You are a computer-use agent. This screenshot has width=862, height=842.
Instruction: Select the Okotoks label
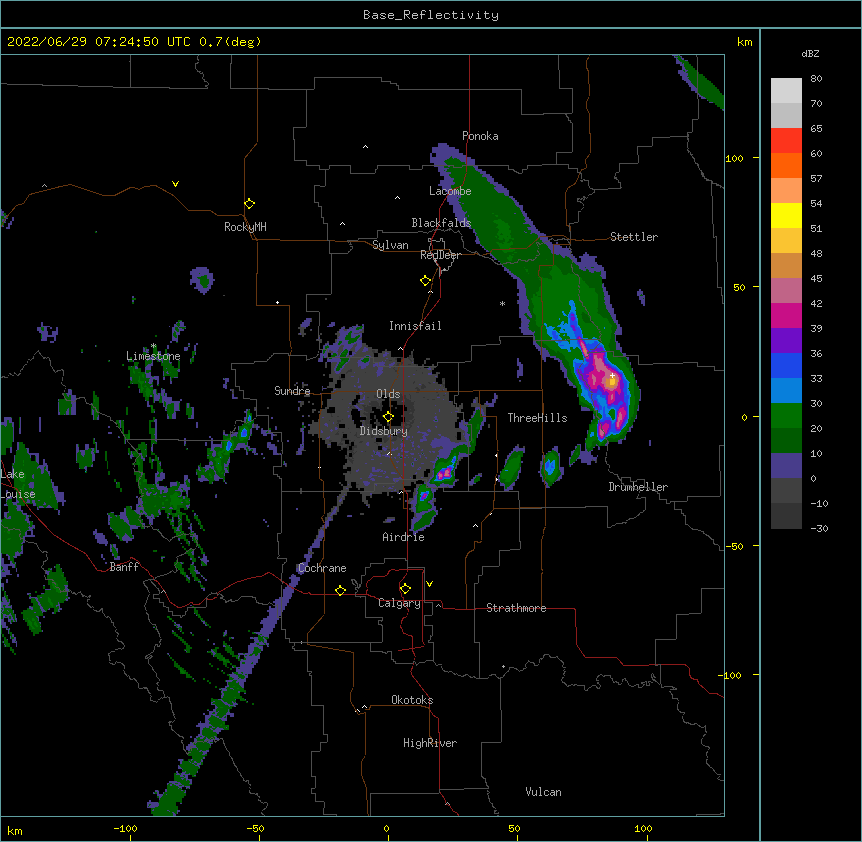pos(412,700)
